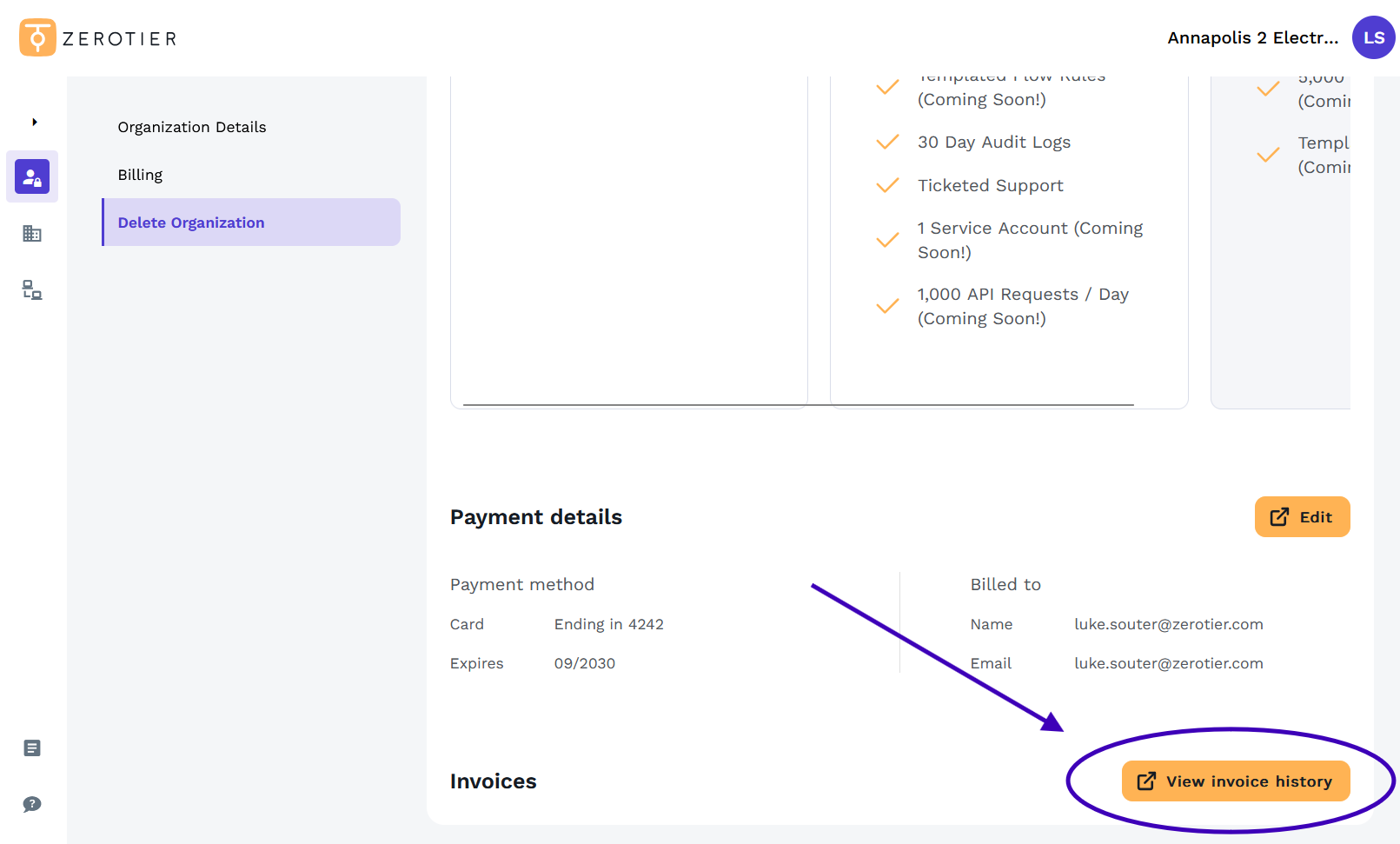Image resolution: width=1400 pixels, height=844 pixels.
Task: Open the documentation sidebar icon
Action: 31,748
